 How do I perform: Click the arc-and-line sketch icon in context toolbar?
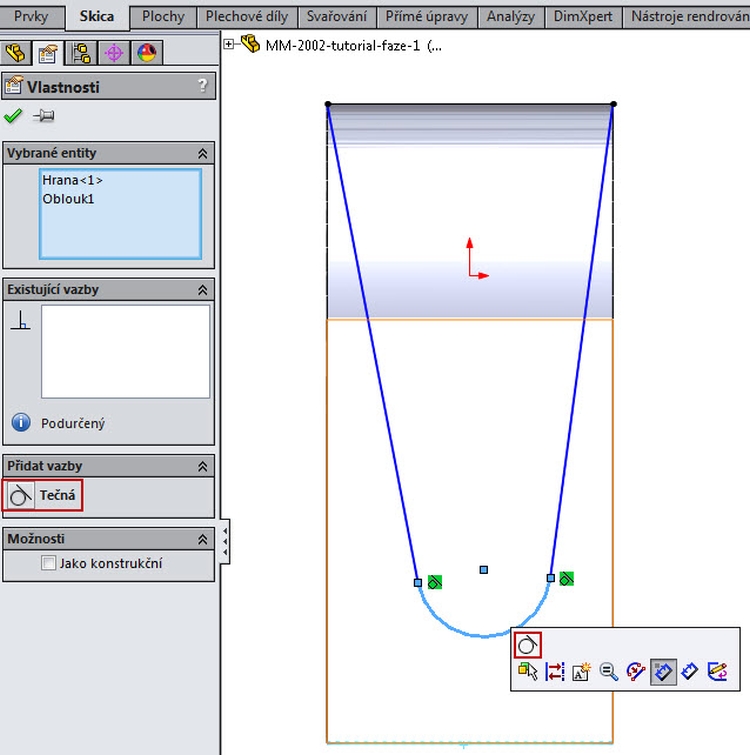(635, 672)
